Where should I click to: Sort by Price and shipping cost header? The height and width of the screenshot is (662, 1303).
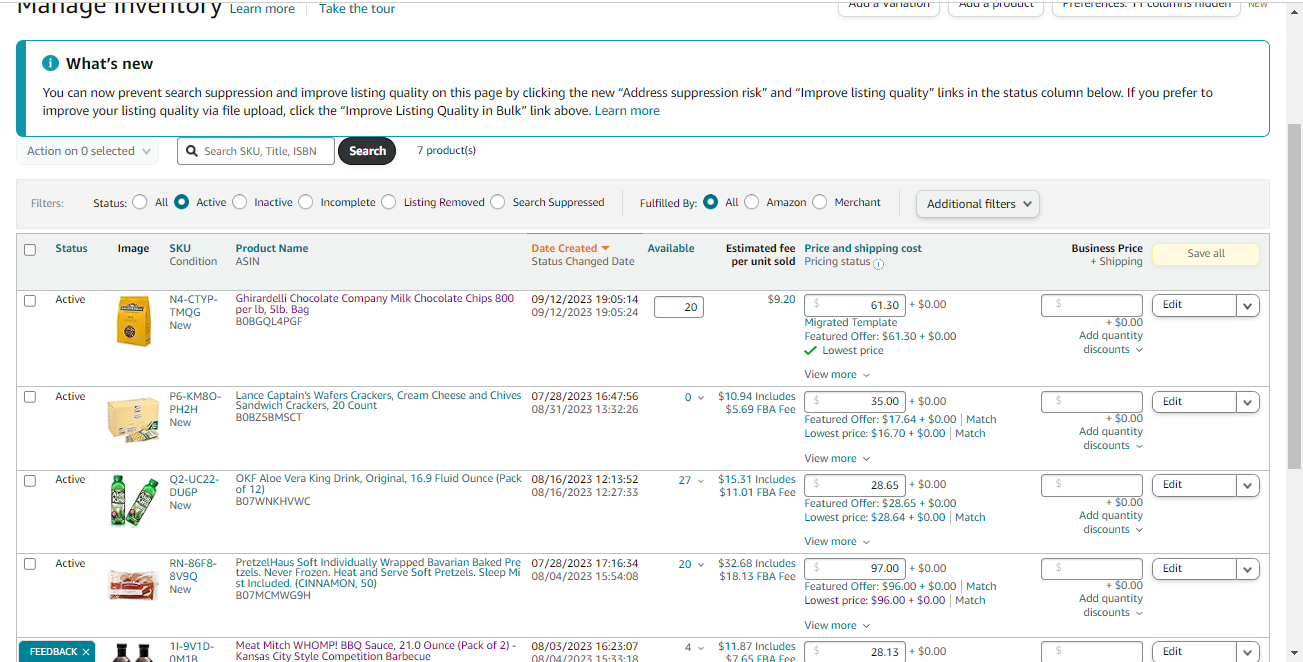[863, 248]
